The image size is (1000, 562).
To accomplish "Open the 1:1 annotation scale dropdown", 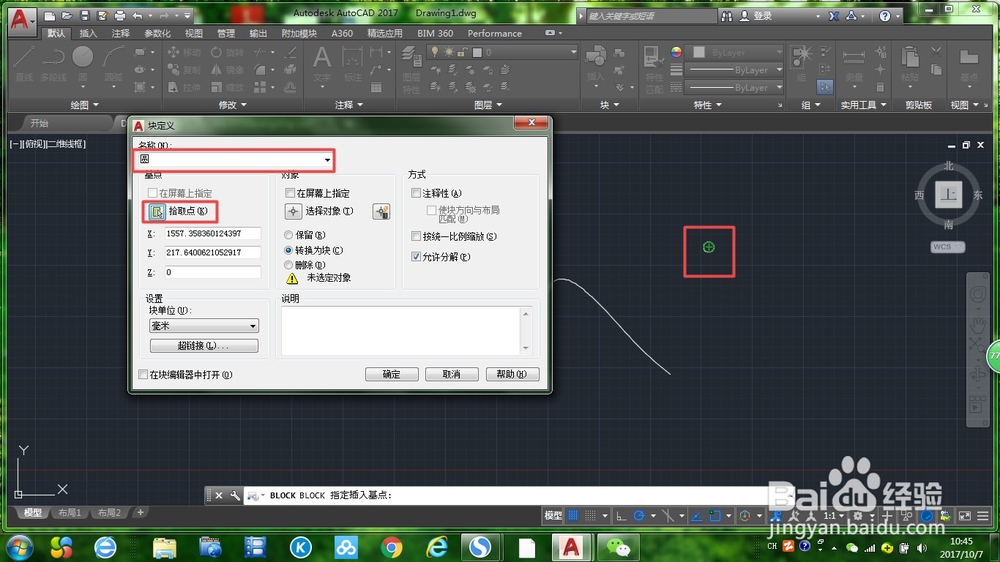I will 835,515.
